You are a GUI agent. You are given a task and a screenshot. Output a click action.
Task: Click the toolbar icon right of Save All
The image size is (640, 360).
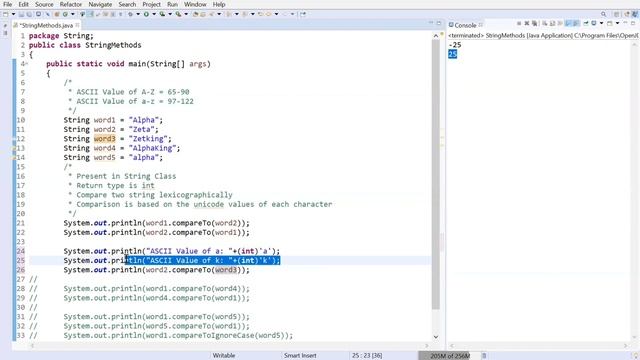(x=38, y=14)
